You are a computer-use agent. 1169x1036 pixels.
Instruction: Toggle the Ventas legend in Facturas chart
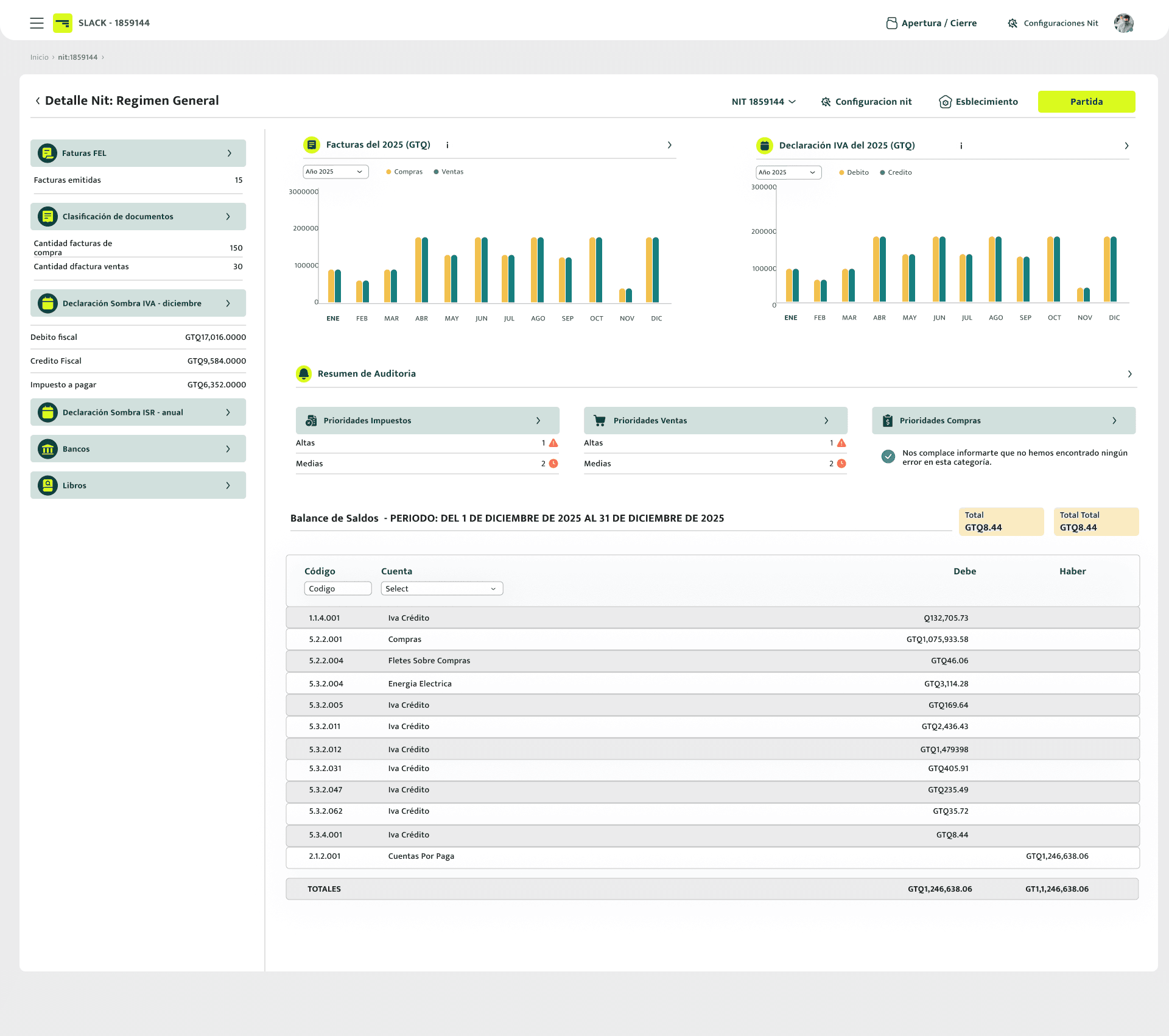(449, 172)
